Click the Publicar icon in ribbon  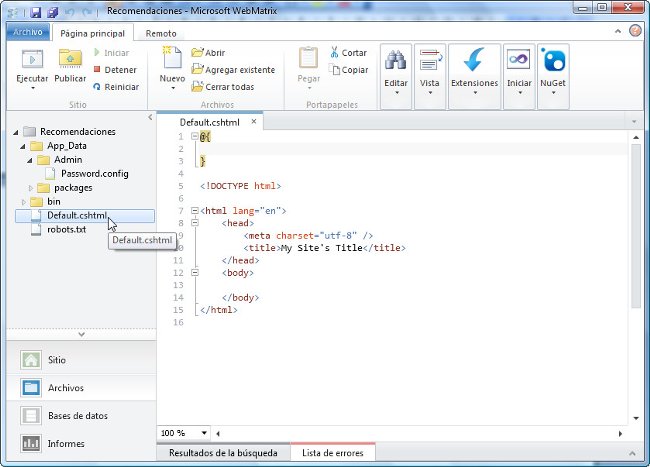pyautogui.click(x=70, y=59)
